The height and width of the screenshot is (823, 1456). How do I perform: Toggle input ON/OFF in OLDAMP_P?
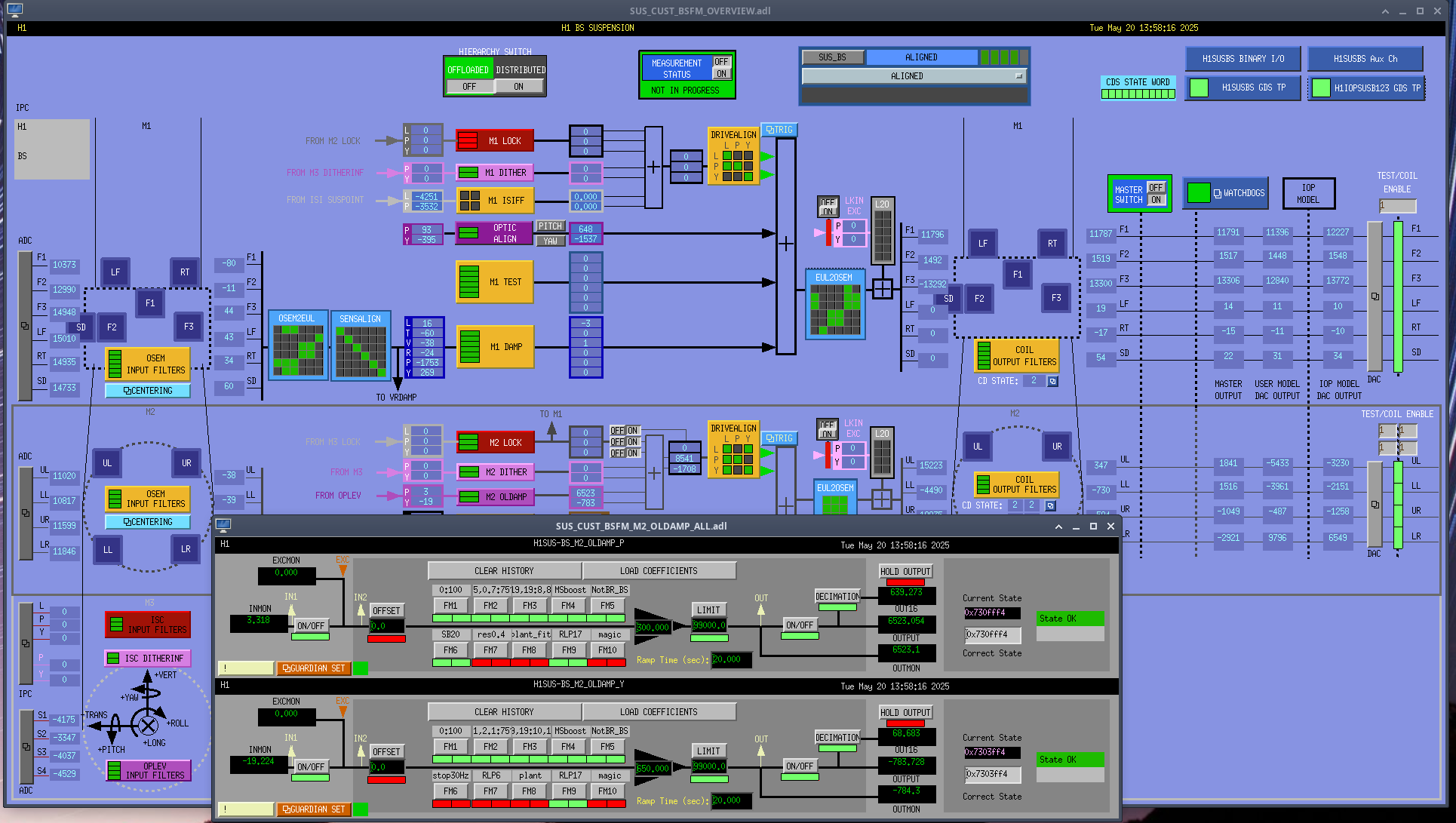click(x=310, y=625)
